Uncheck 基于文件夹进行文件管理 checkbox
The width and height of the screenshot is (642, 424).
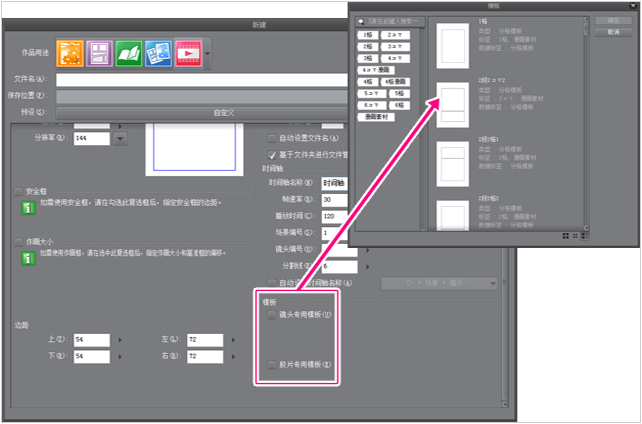272,155
